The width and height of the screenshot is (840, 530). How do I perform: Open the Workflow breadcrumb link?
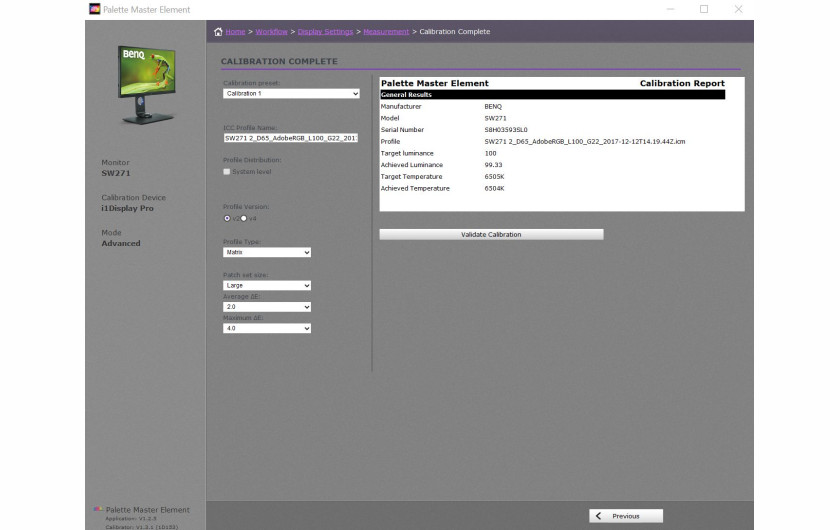tap(272, 32)
